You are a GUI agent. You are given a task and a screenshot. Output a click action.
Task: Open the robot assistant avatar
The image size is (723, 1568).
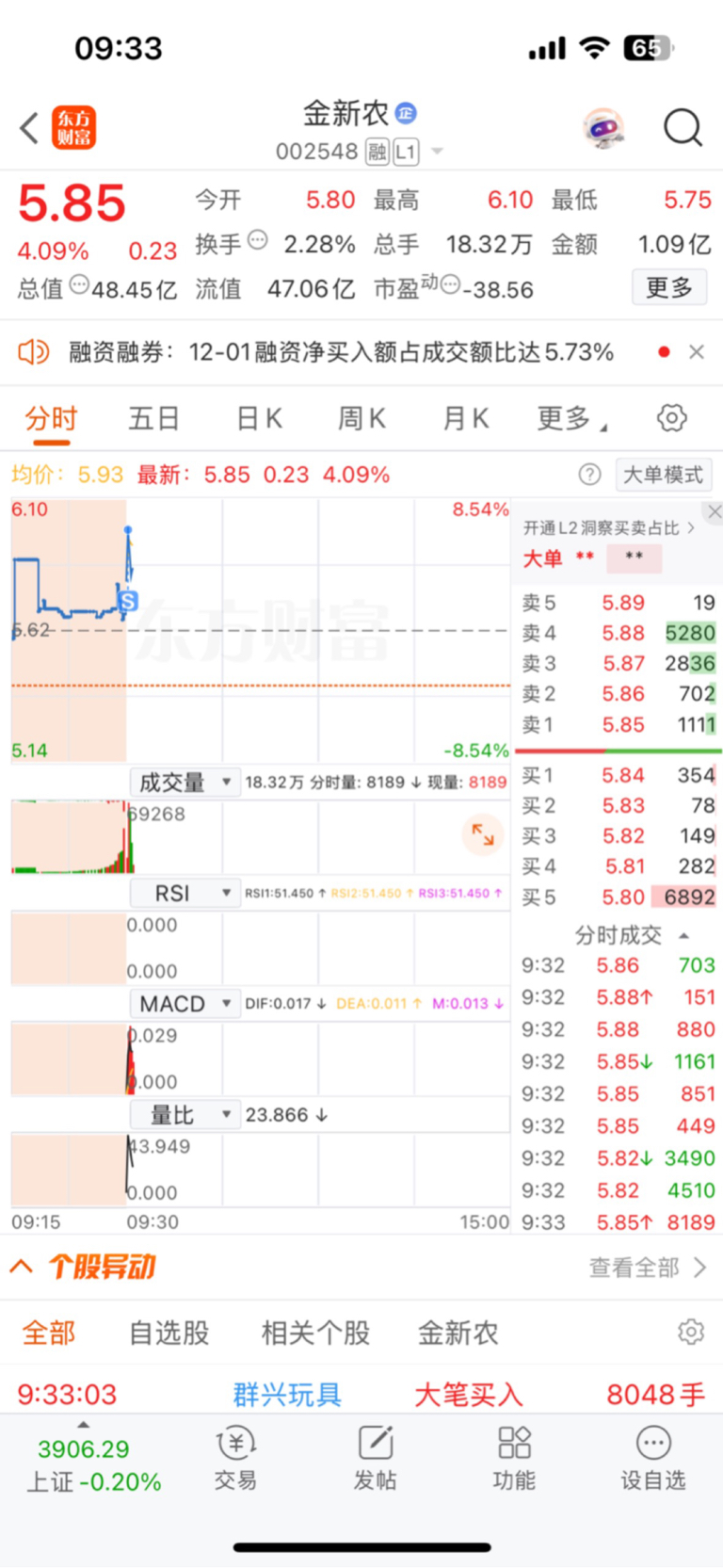[x=603, y=127]
